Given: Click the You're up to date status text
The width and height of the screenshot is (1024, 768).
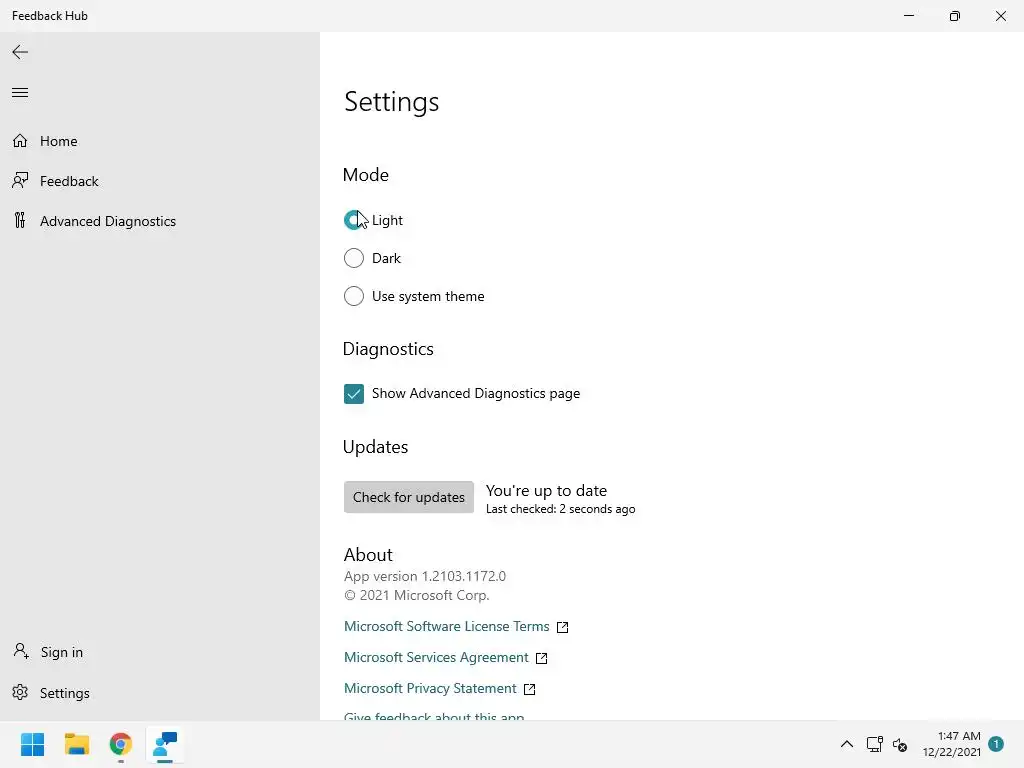Looking at the screenshot, I should (547, 490).
